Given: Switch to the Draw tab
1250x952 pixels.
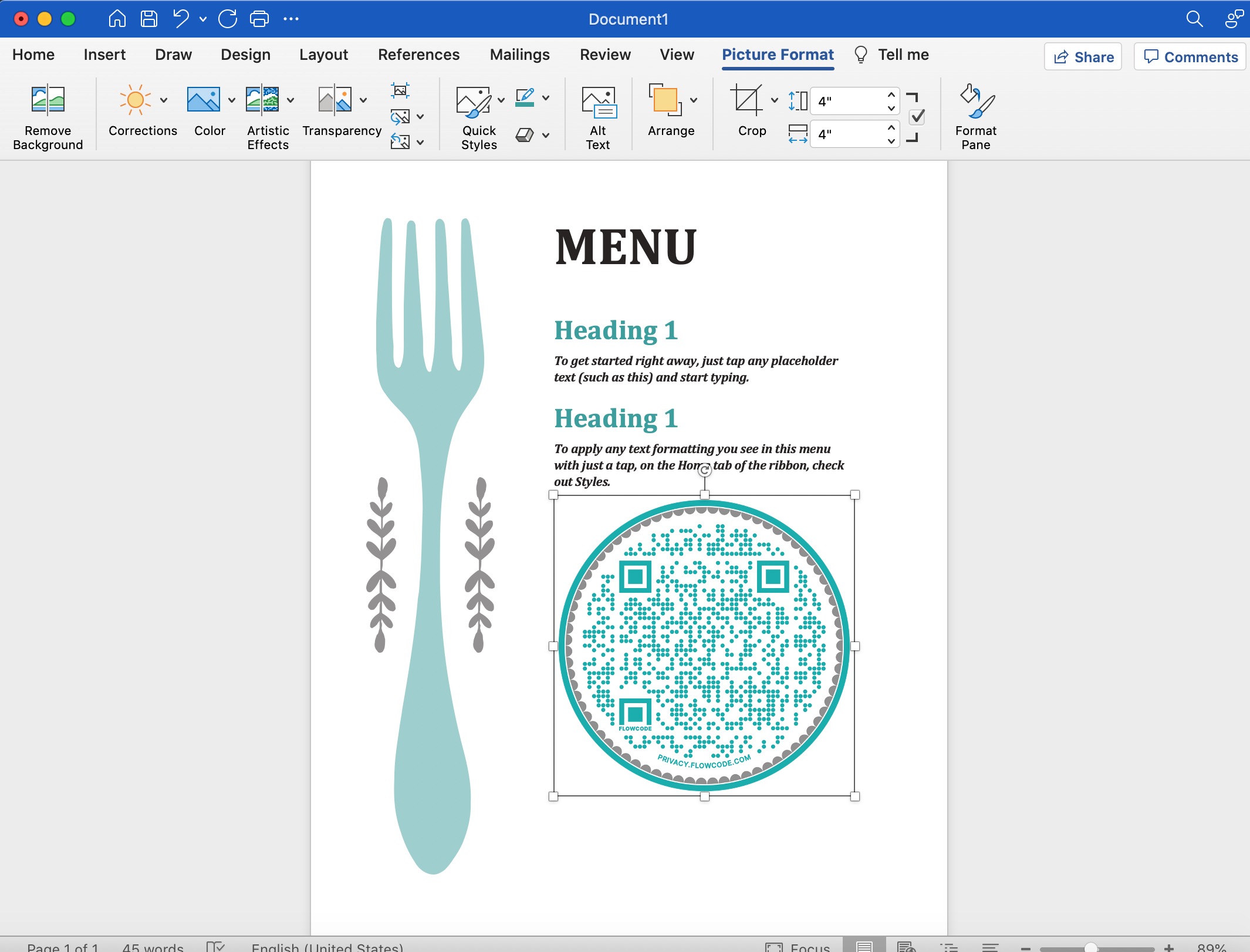Looking at the screenshot, I should click(173, 55).
